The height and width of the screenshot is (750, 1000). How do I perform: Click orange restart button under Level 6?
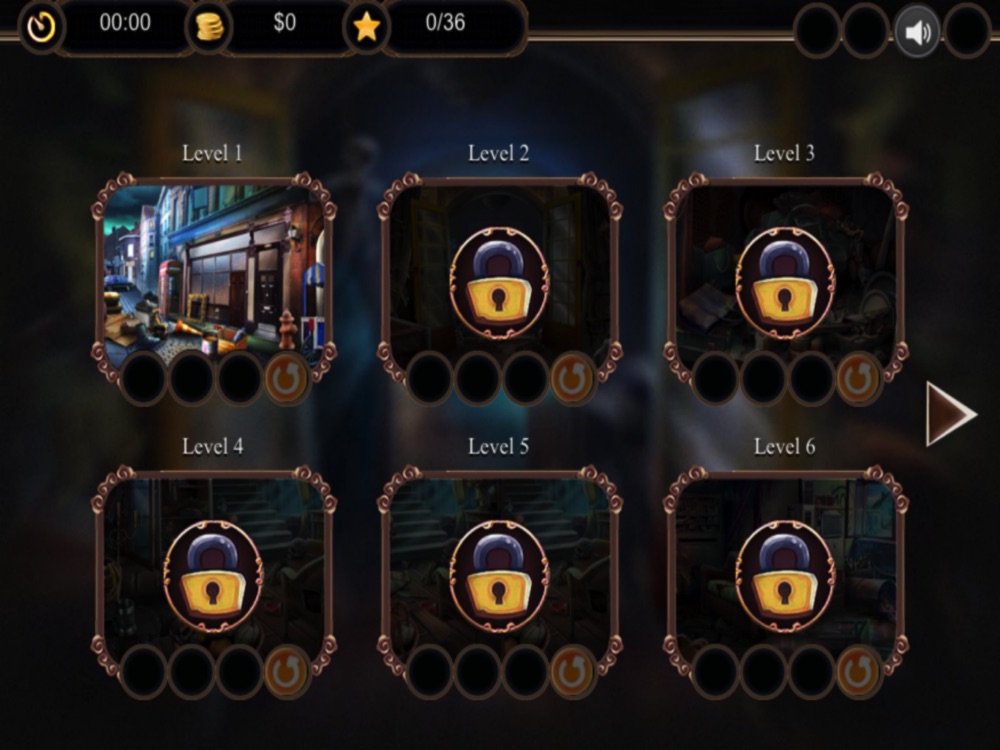coord(858,672)
